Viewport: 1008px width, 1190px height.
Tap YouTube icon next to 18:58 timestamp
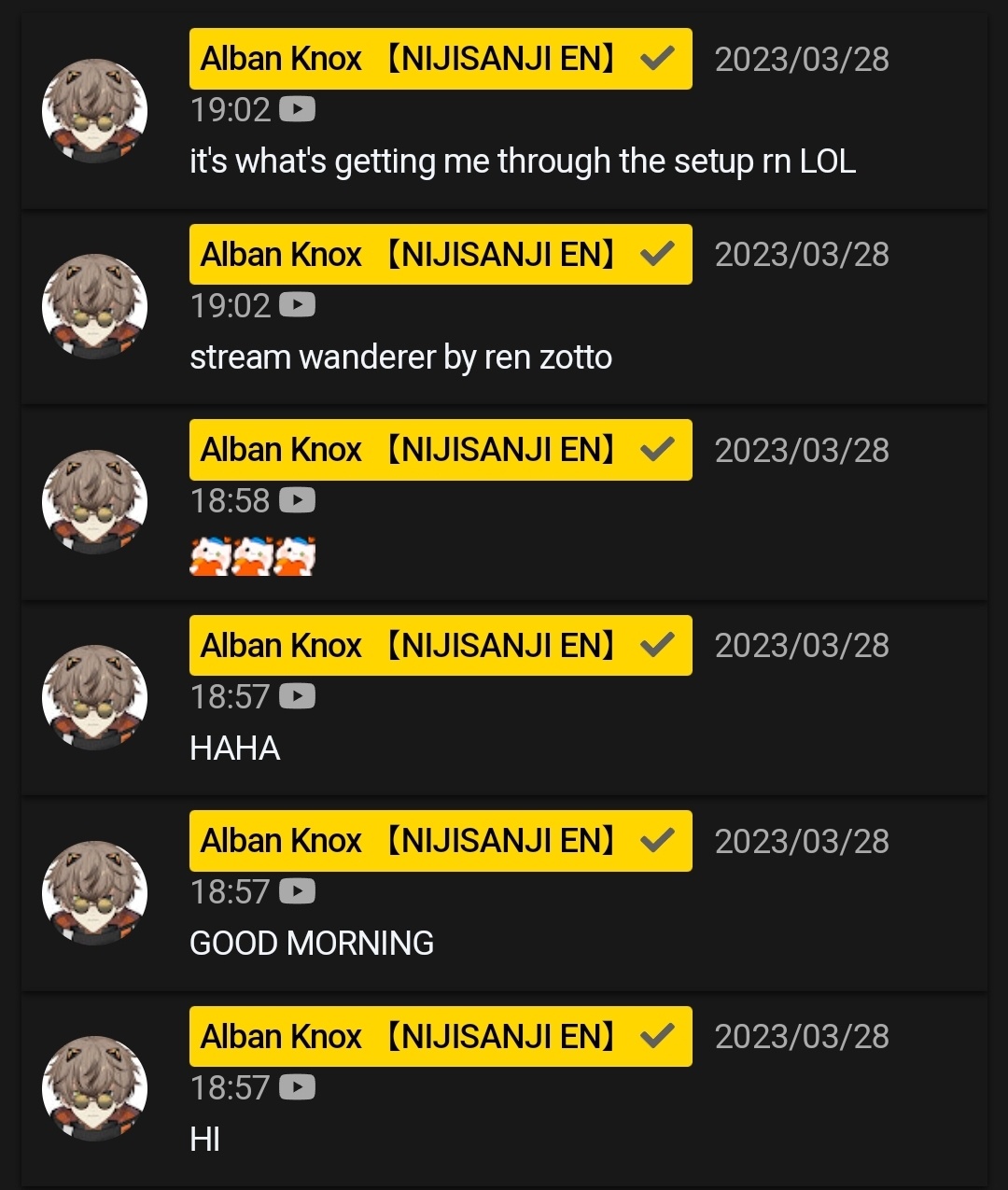coord(297,501)
